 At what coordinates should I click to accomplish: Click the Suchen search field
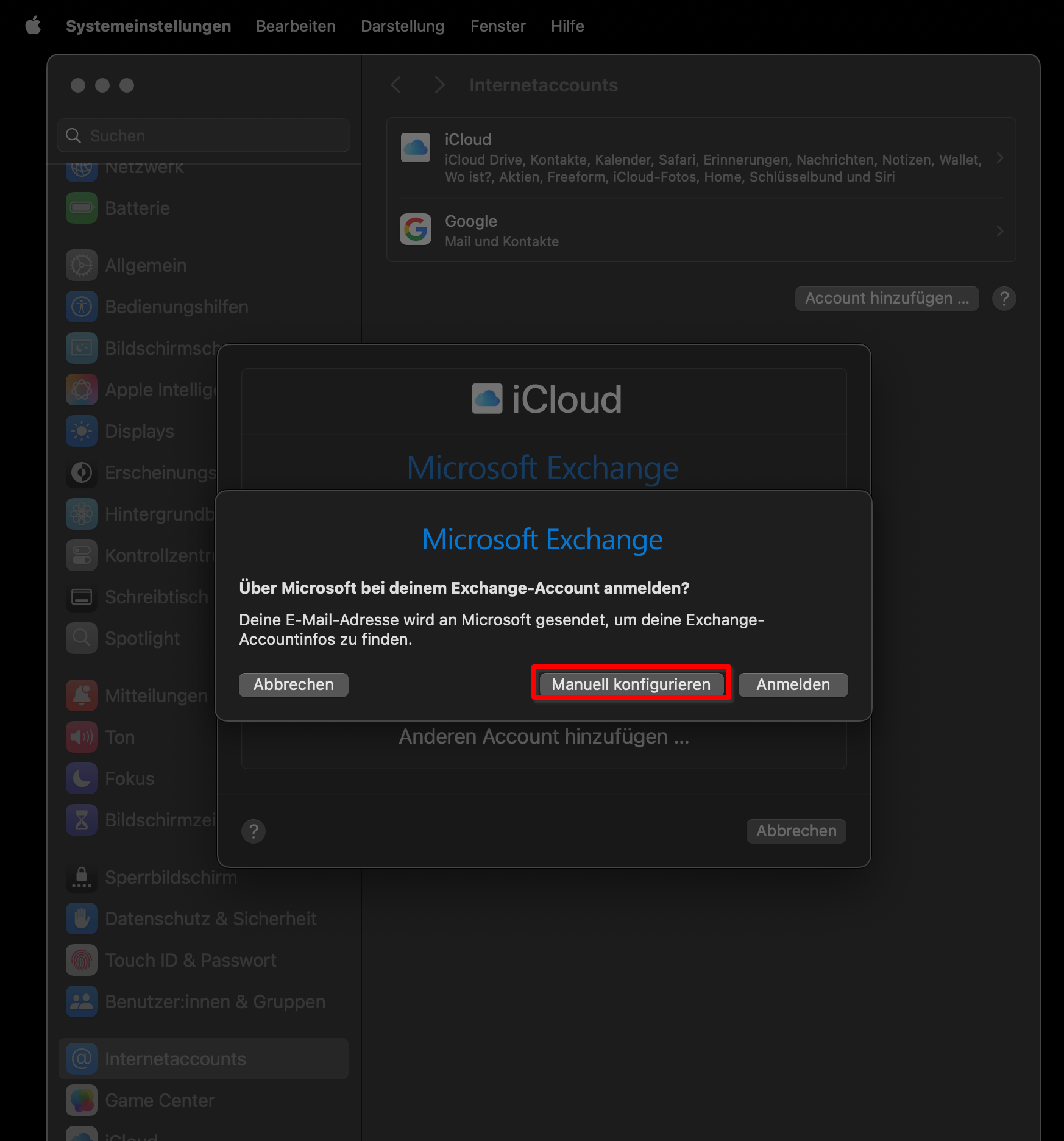click(204, 135)
